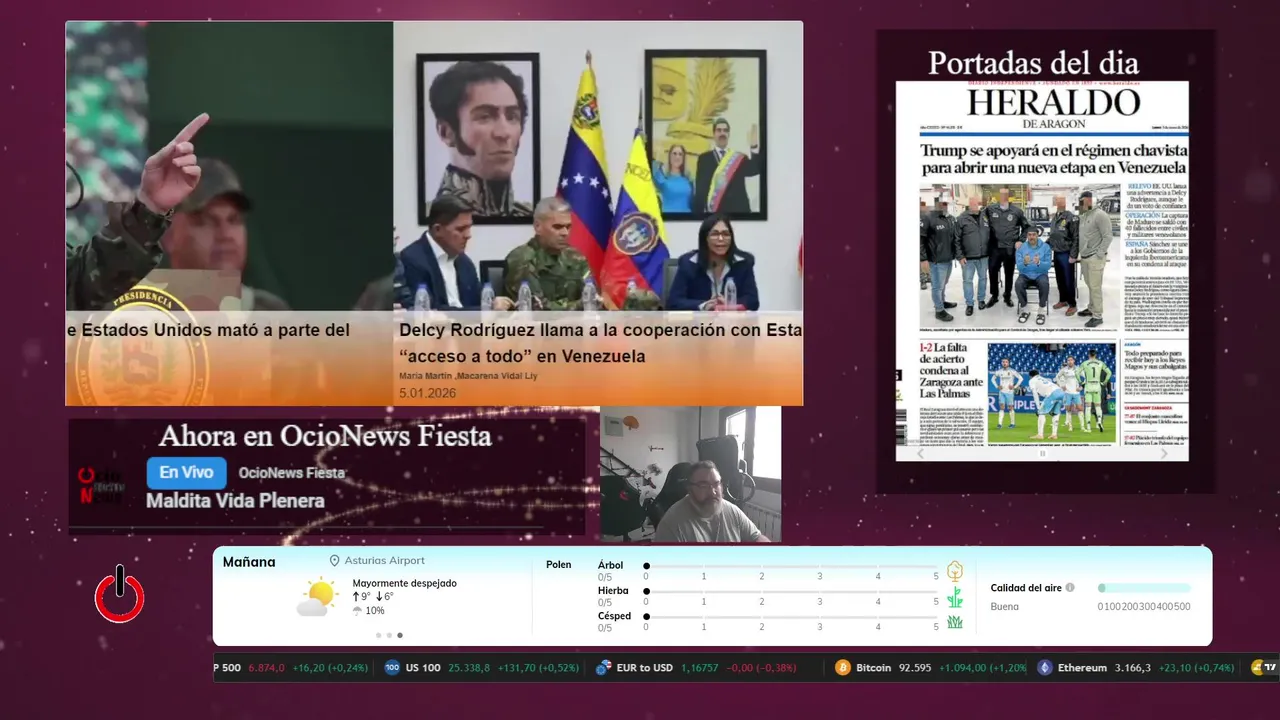The width and height of the screenshot is (1280, 720).
Task: Click the orange Bitcoin icon in ticker
Action: (842, 668)
